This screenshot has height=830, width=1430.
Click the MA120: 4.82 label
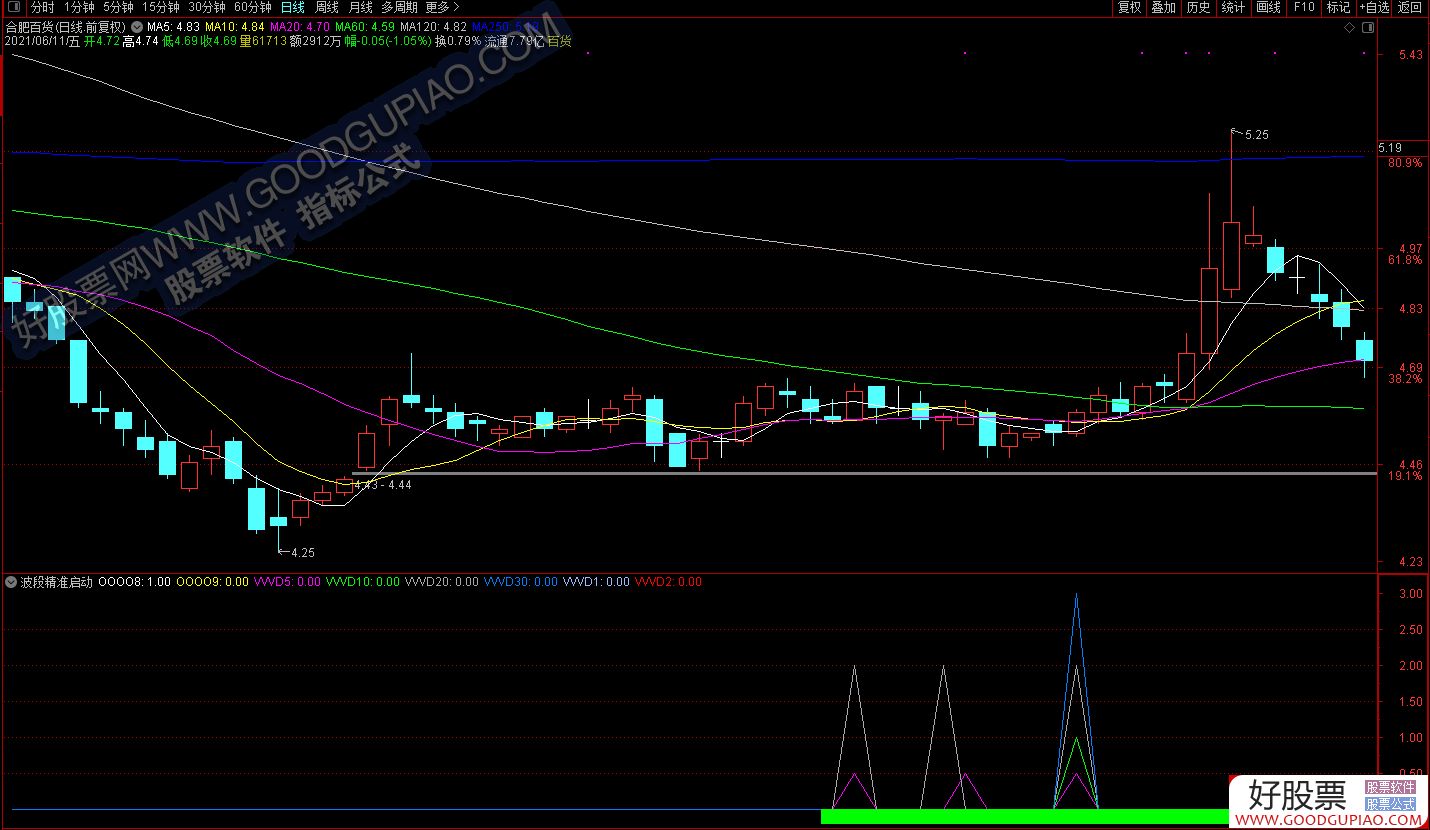point(433,26)
